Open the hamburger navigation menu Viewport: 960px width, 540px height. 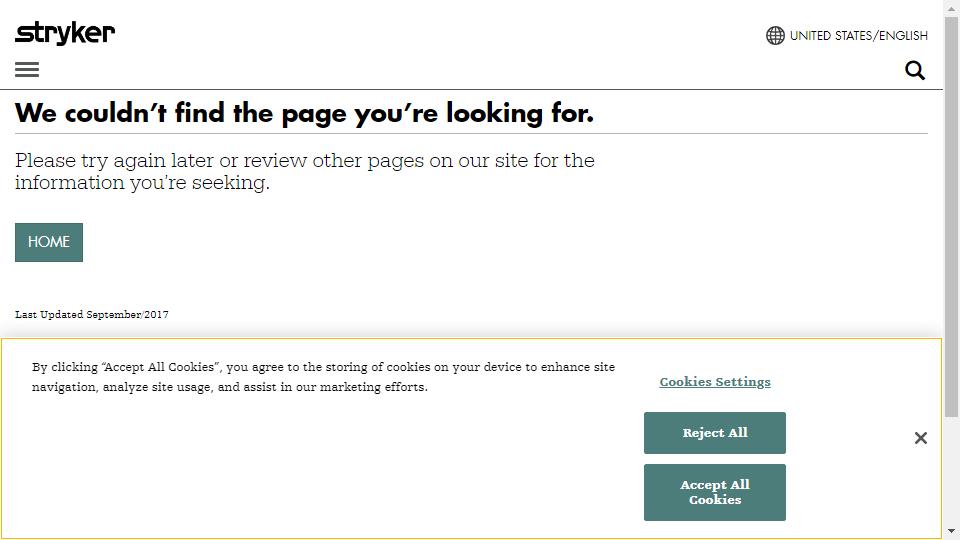click(x=27, y=69)
